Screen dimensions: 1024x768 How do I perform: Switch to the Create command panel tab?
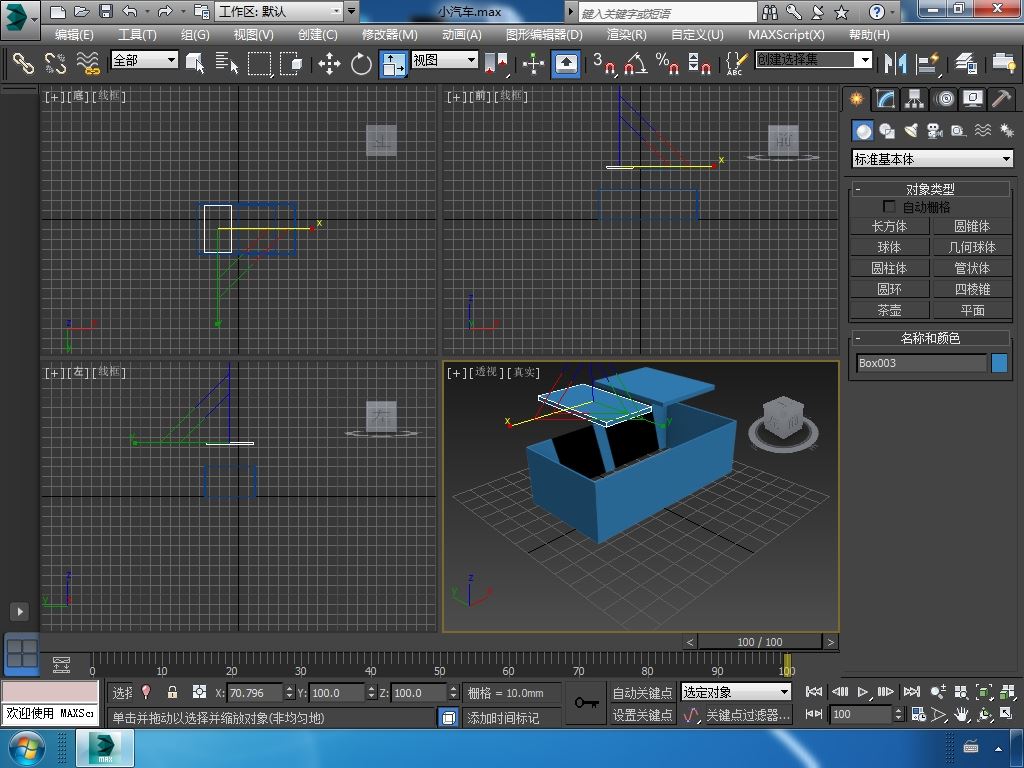click(x=856, y=99)
